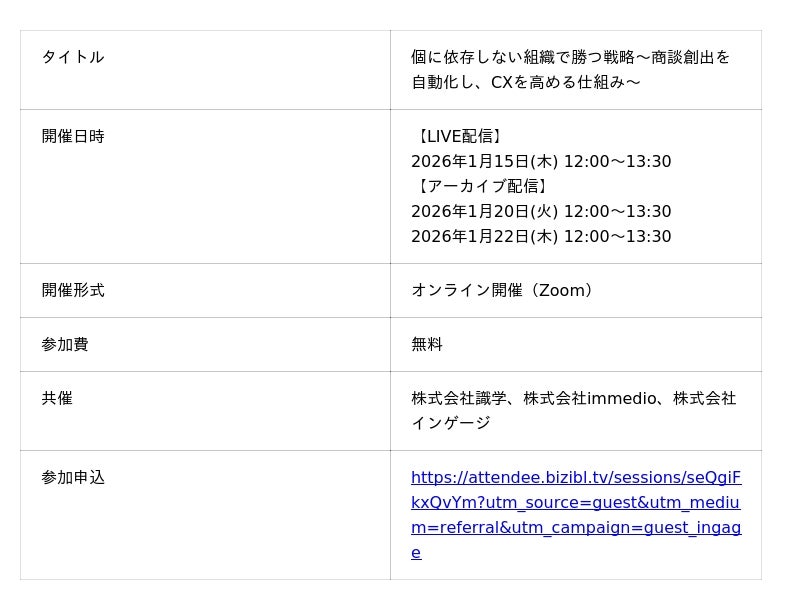
Task: Click the 株式会社識学 co-host name
Action: pyautogui.click(x=458, y=398)
